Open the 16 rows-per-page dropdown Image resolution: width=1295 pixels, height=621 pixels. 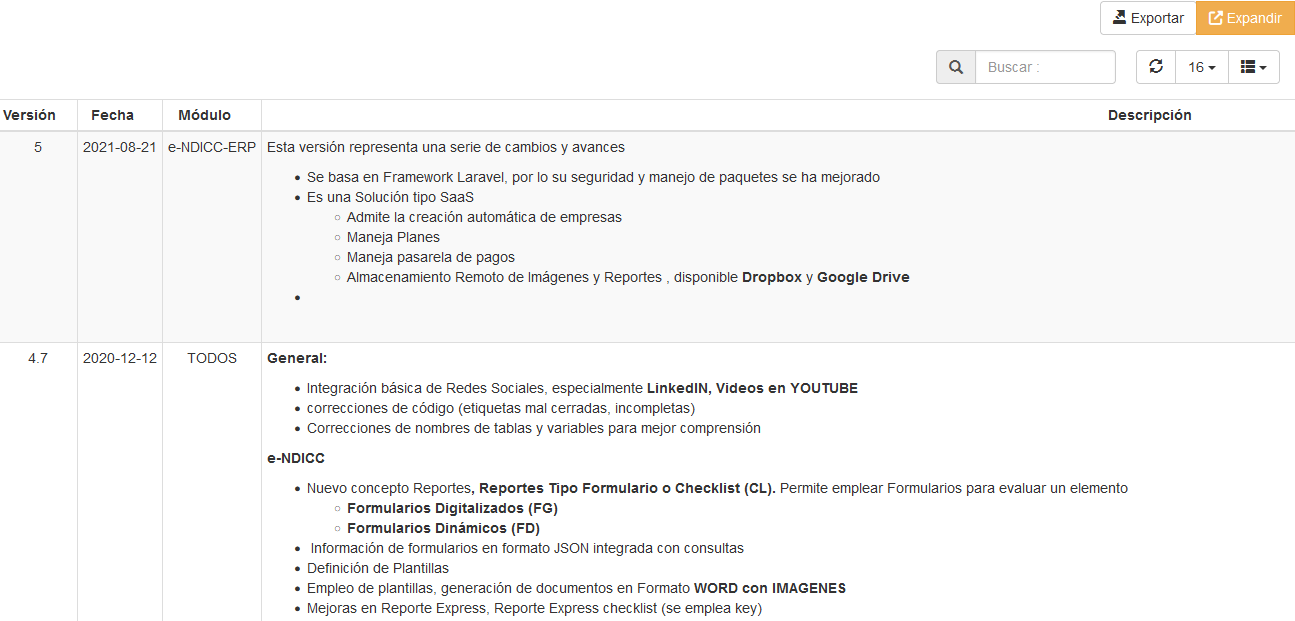tap(1201, 67)
